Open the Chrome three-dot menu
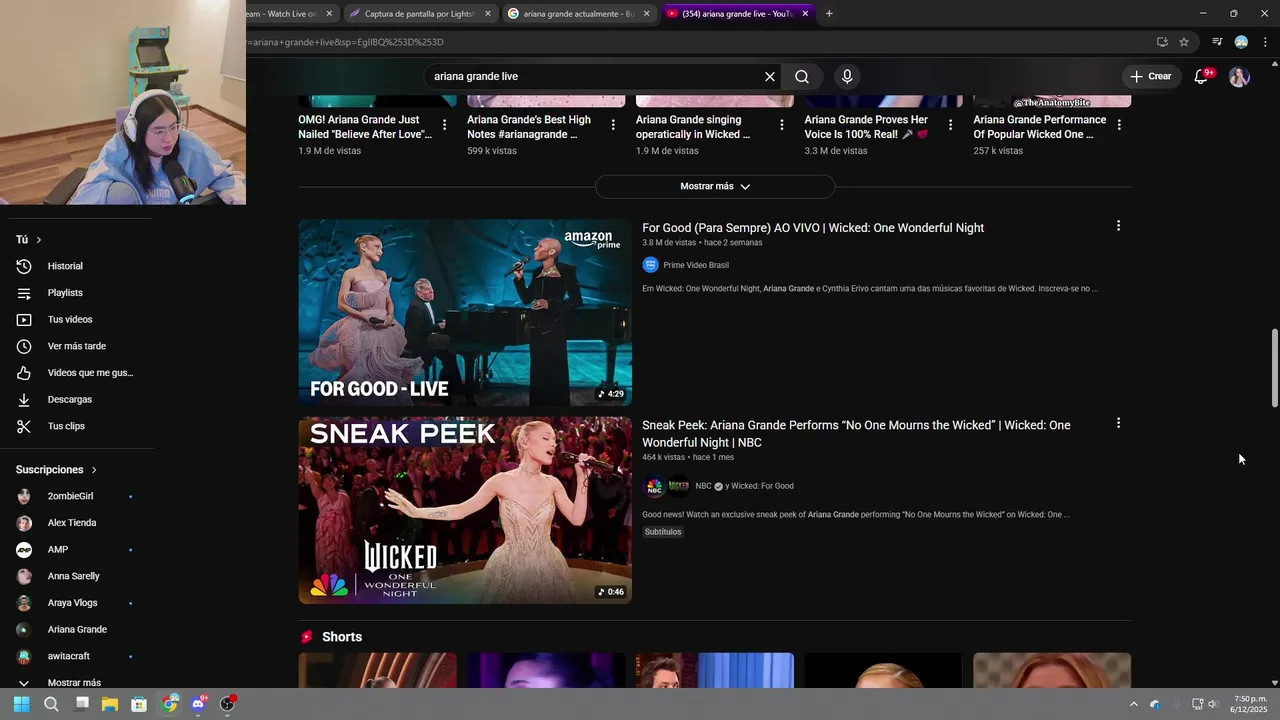1280x720 pixels. pos(1265,42)
